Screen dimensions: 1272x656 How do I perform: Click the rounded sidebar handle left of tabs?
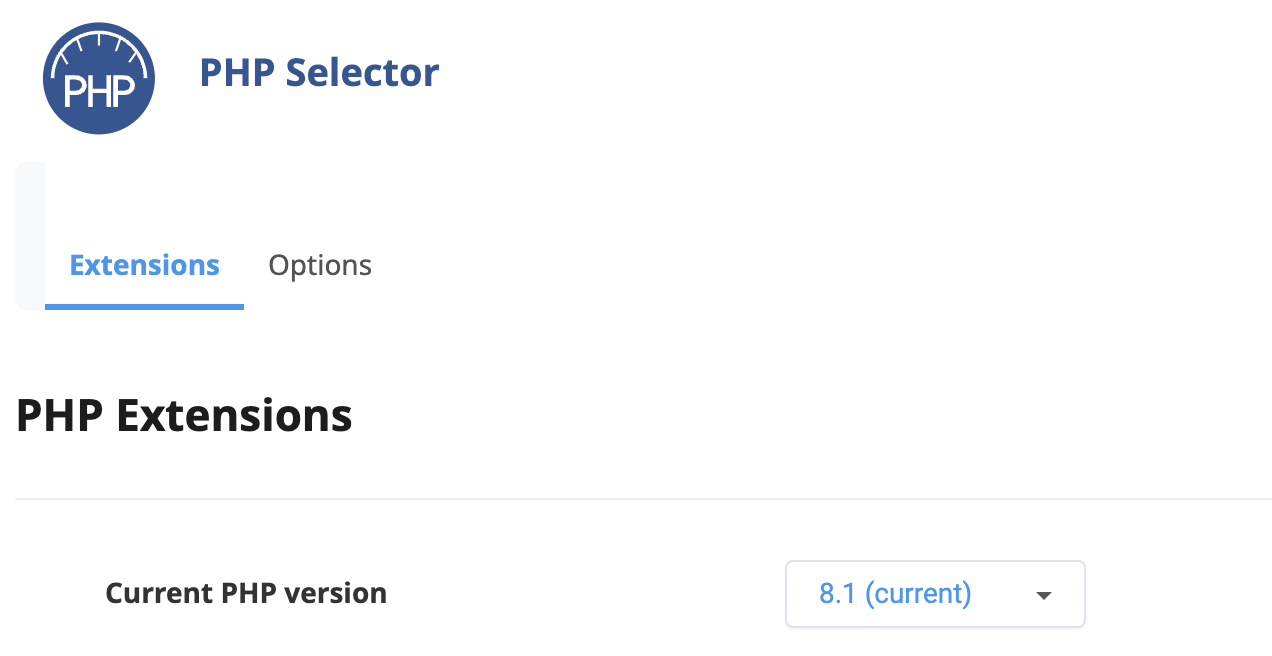point(29,235)
